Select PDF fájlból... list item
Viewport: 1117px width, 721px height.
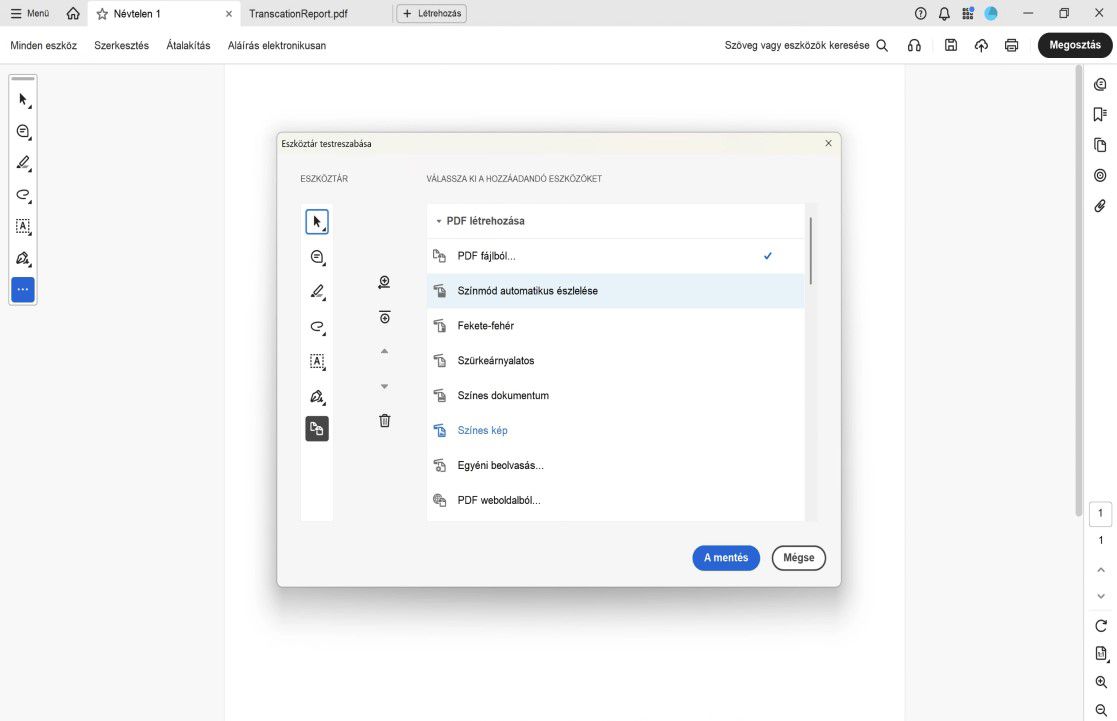point(615,256)
